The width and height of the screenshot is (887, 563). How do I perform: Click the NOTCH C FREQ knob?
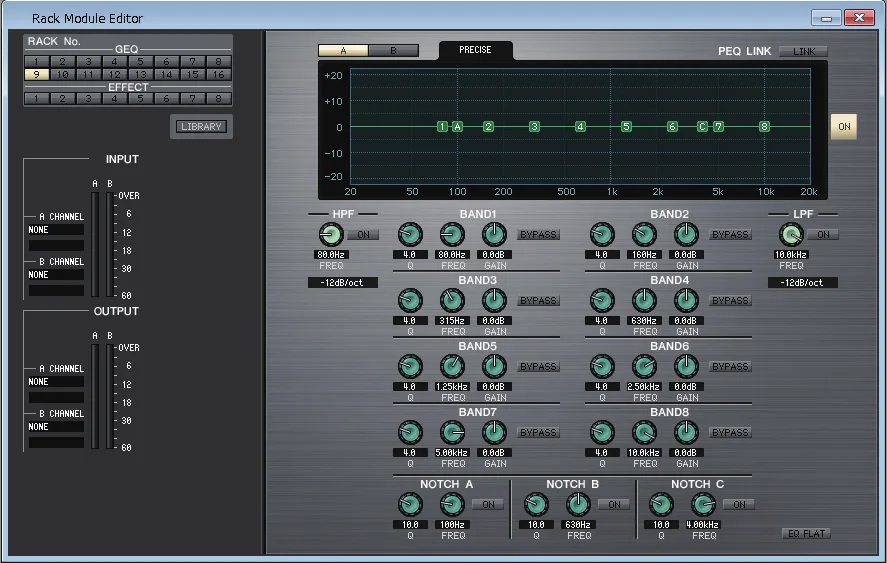703,505
